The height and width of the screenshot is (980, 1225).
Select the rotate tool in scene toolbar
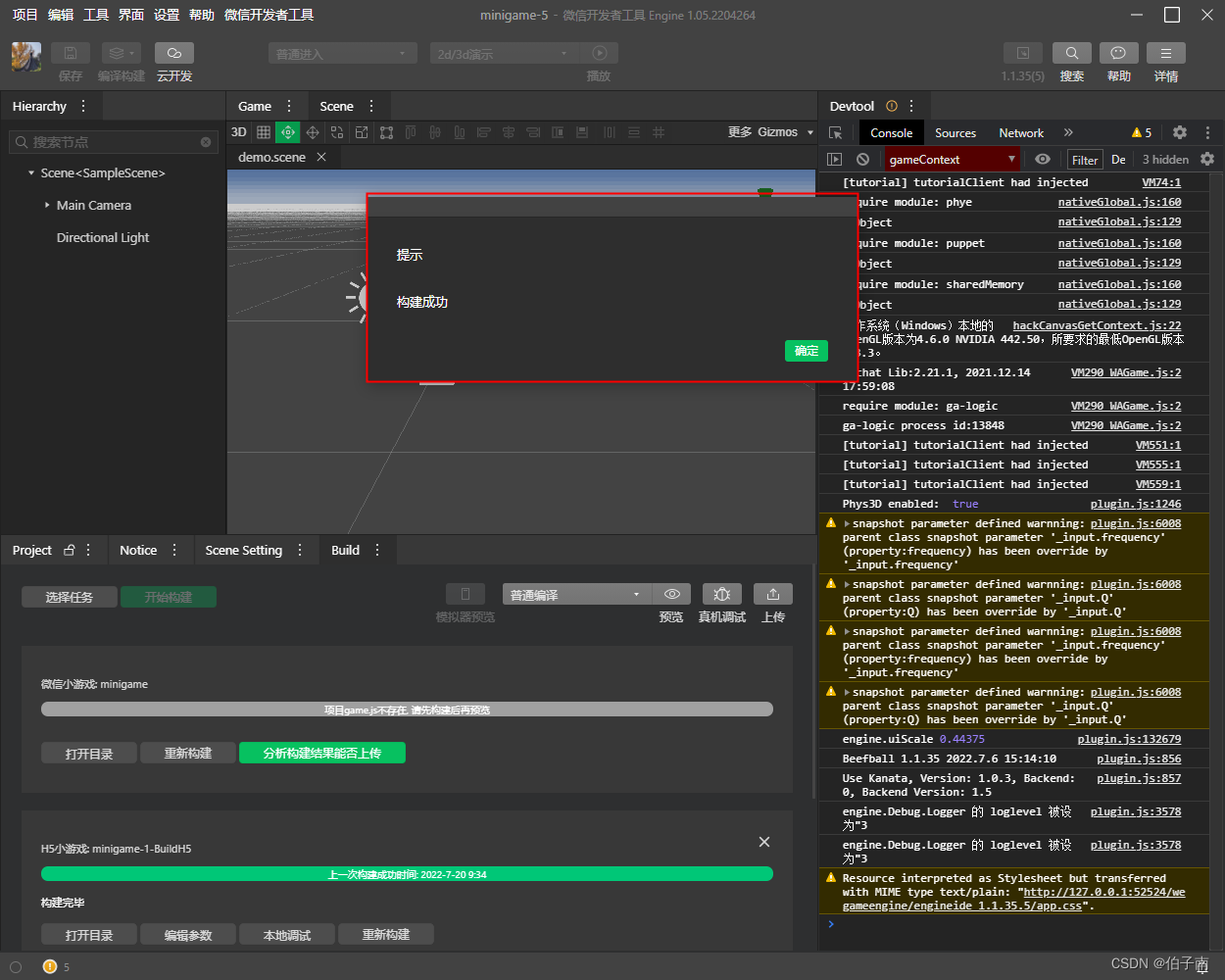coord(337,132)
